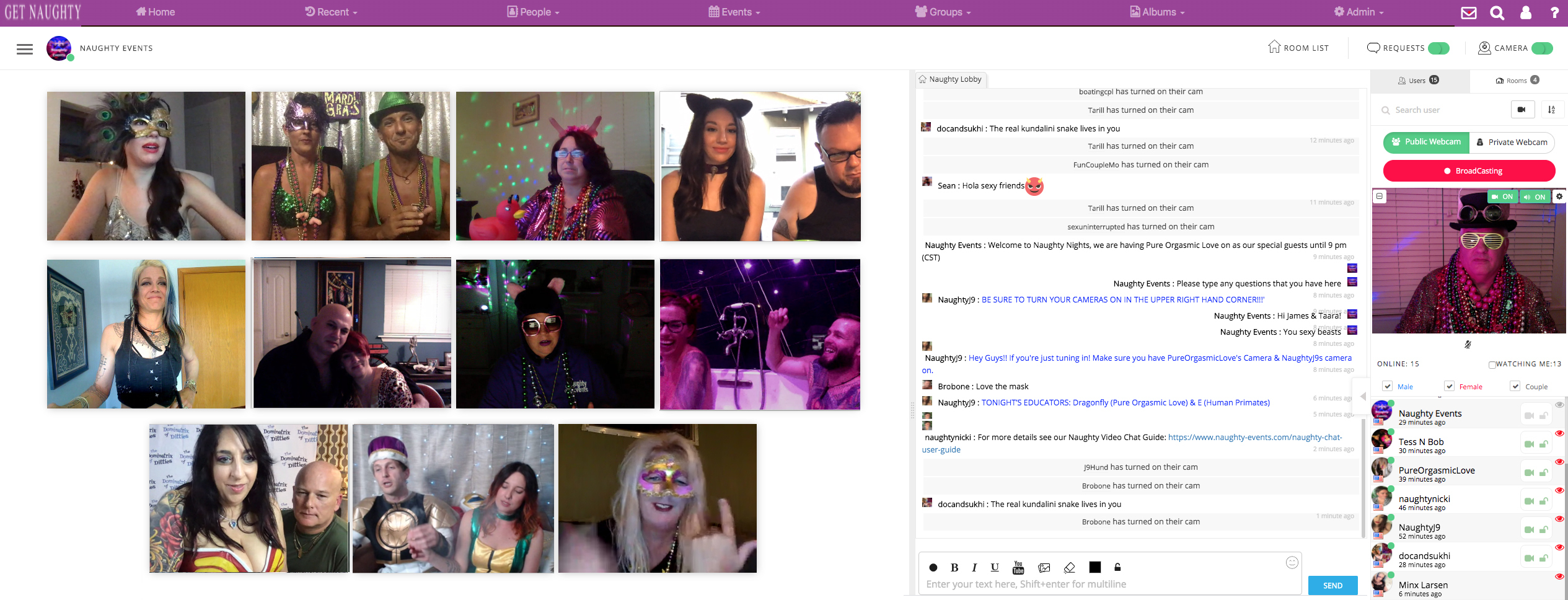Viewport: 1568px width, 600px height.
Task: Check the Watching Me checkbox
Action: tap(1492, 364)
